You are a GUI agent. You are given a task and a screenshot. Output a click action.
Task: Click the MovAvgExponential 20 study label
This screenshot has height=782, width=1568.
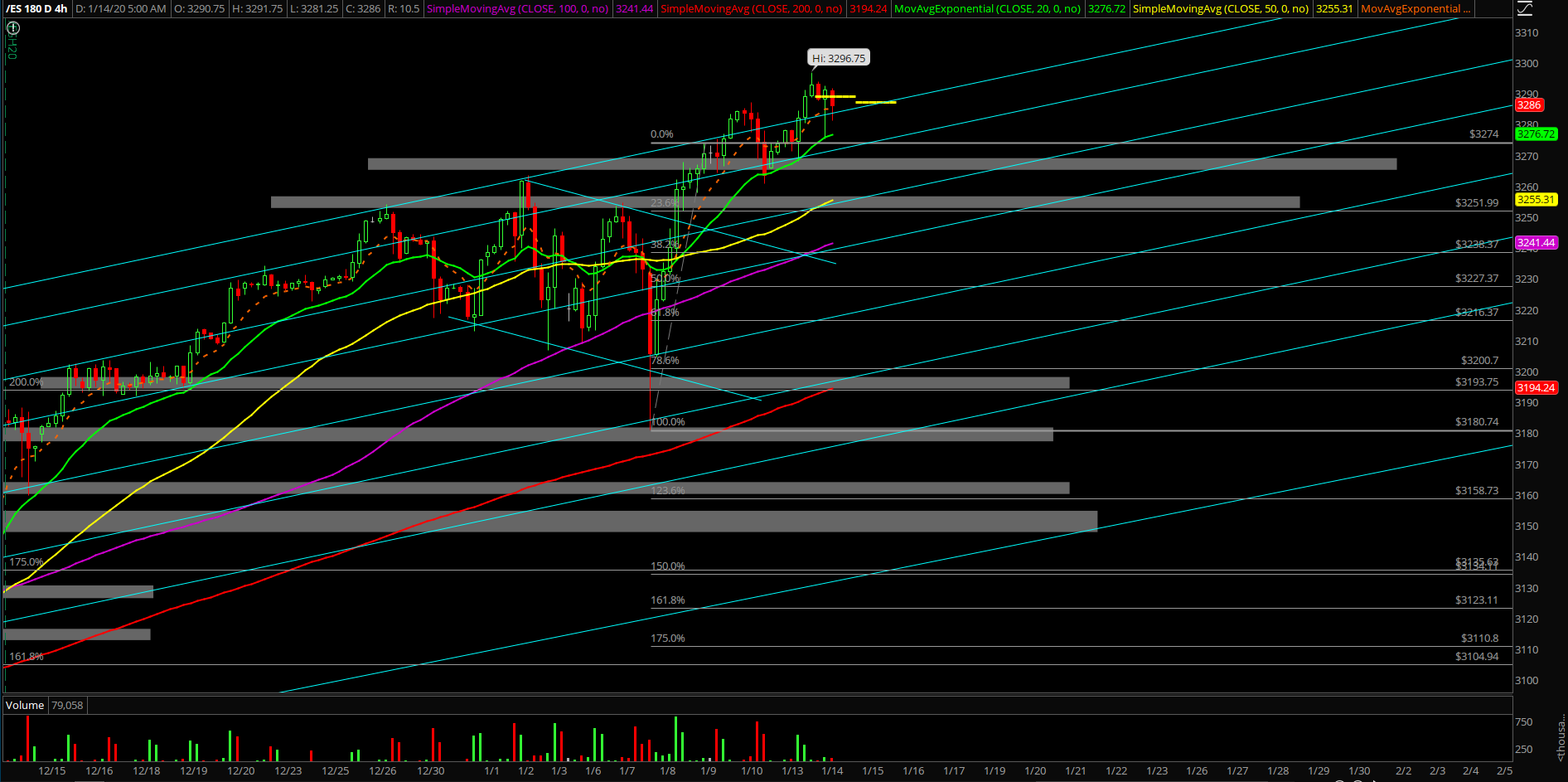click(x=988, y=9)
